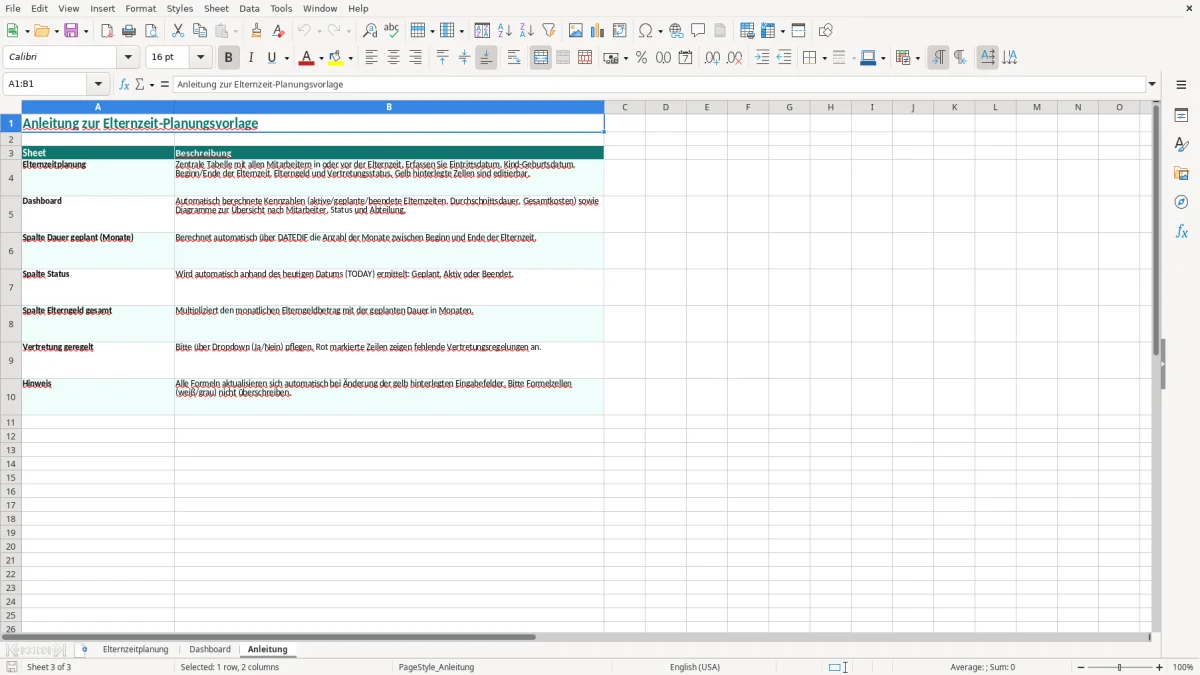The height and width of the screenshot is (675, 1200).
Task: Click zoom out minus button
Action: 1081,667
